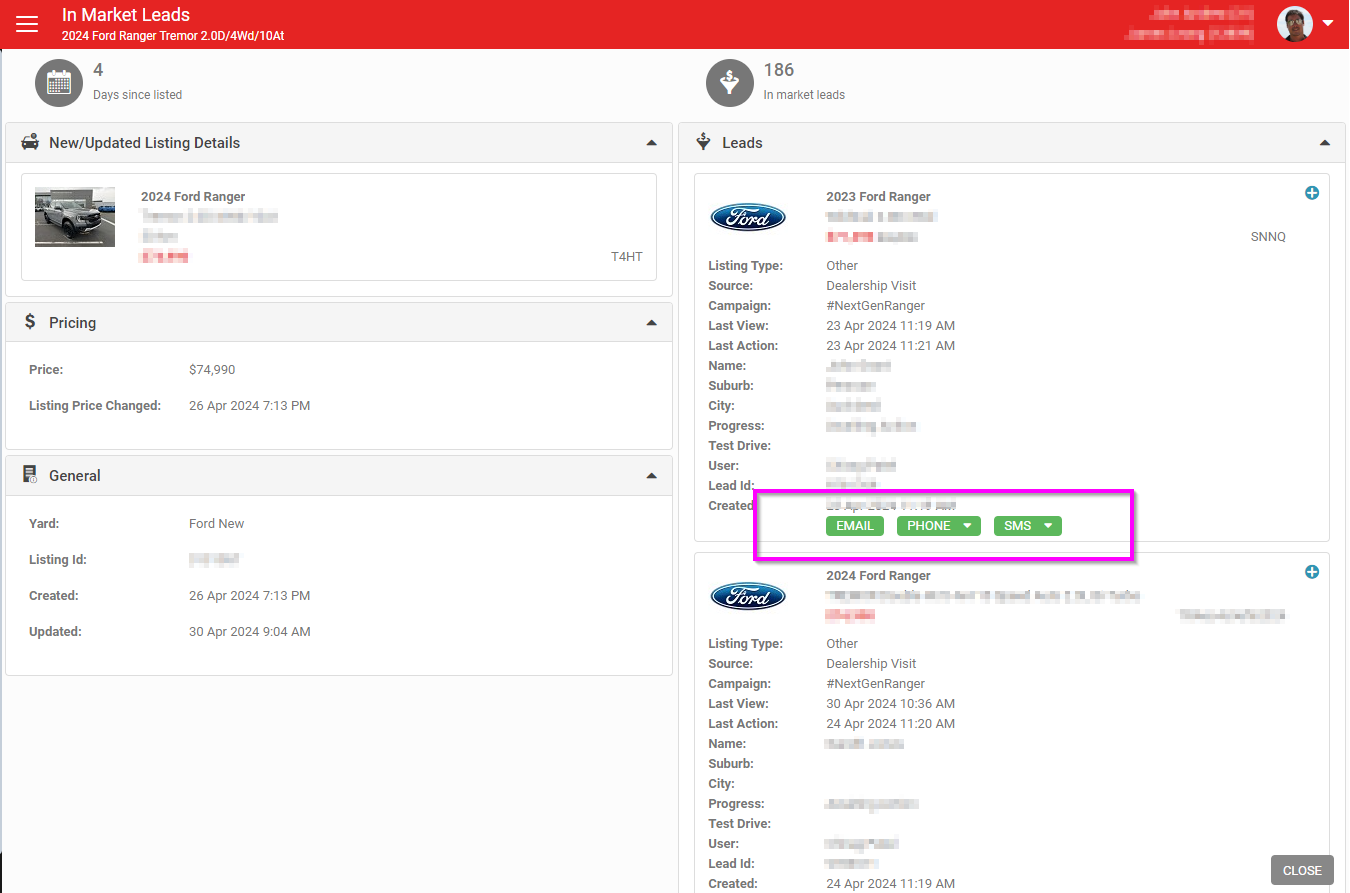Click the green EMAIL button
The width and height of the screenshot is (1350, 893).
pos(855,526)
